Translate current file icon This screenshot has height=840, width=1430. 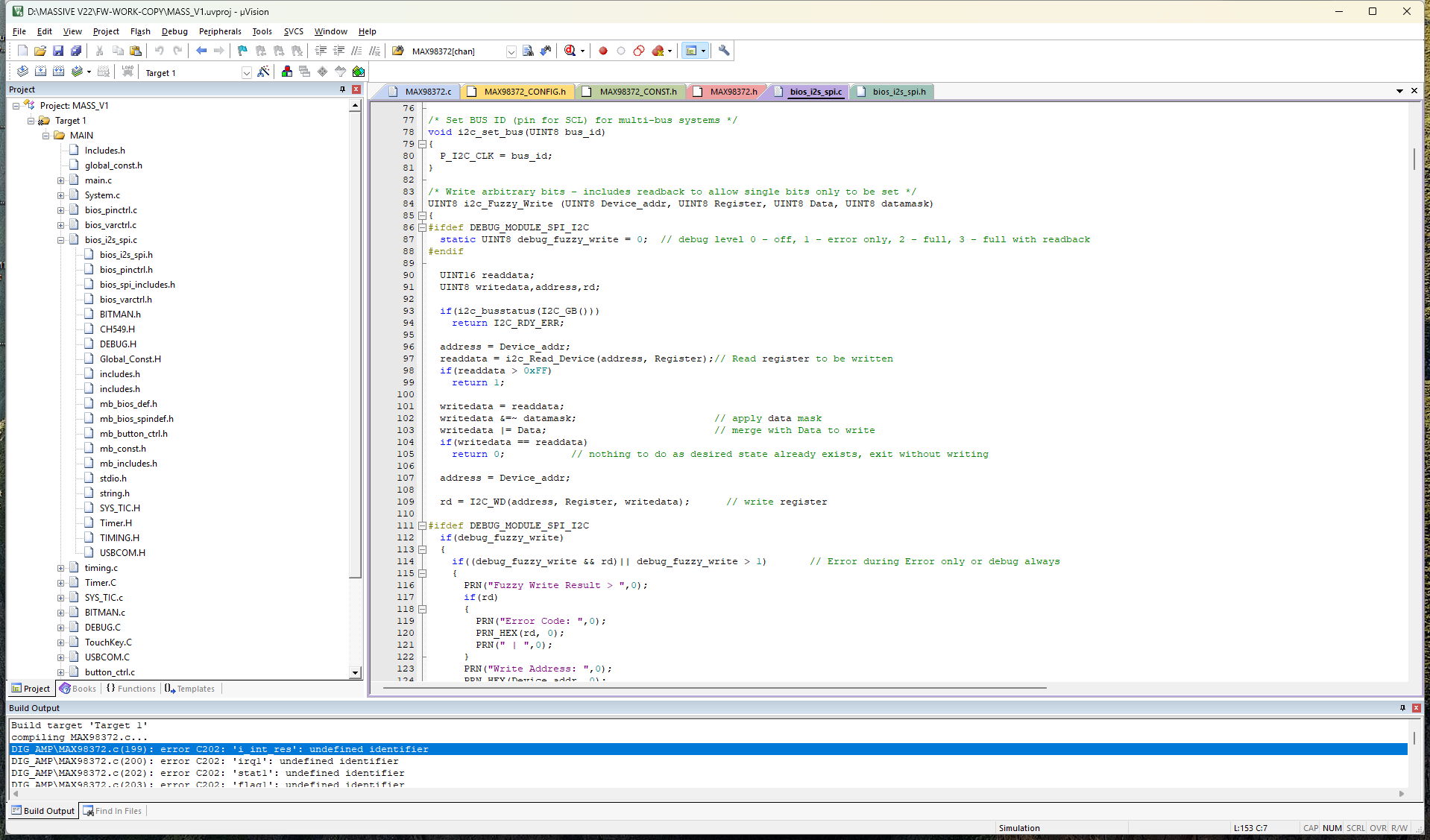22,72
